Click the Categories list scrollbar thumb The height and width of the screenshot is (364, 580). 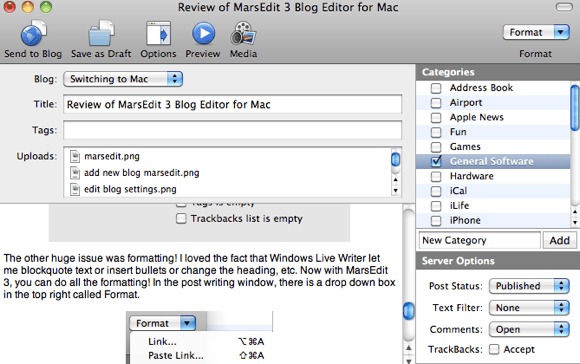point(575,108)
